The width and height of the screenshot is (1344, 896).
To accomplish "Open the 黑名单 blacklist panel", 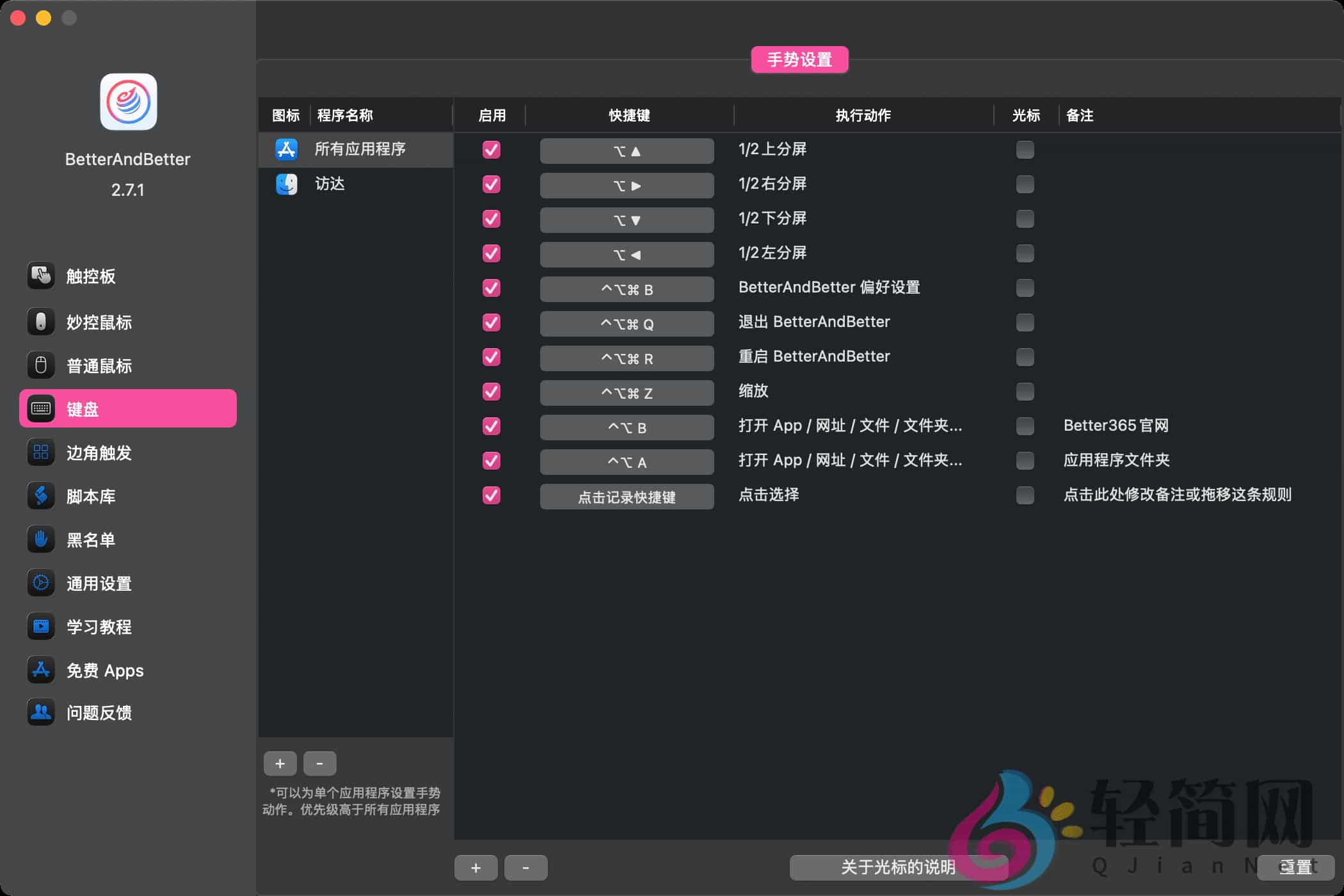I will coord(90,540).
